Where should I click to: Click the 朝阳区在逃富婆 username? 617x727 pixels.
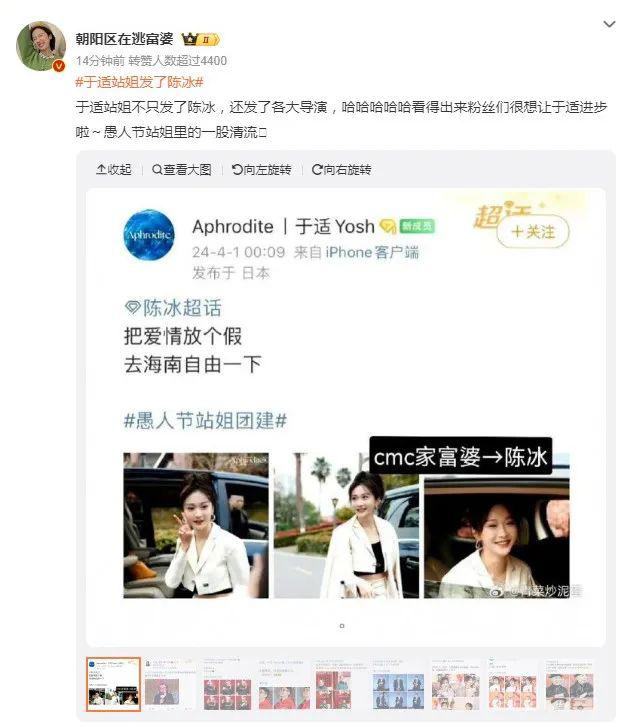pyautogui.click(x=125, y=39)
